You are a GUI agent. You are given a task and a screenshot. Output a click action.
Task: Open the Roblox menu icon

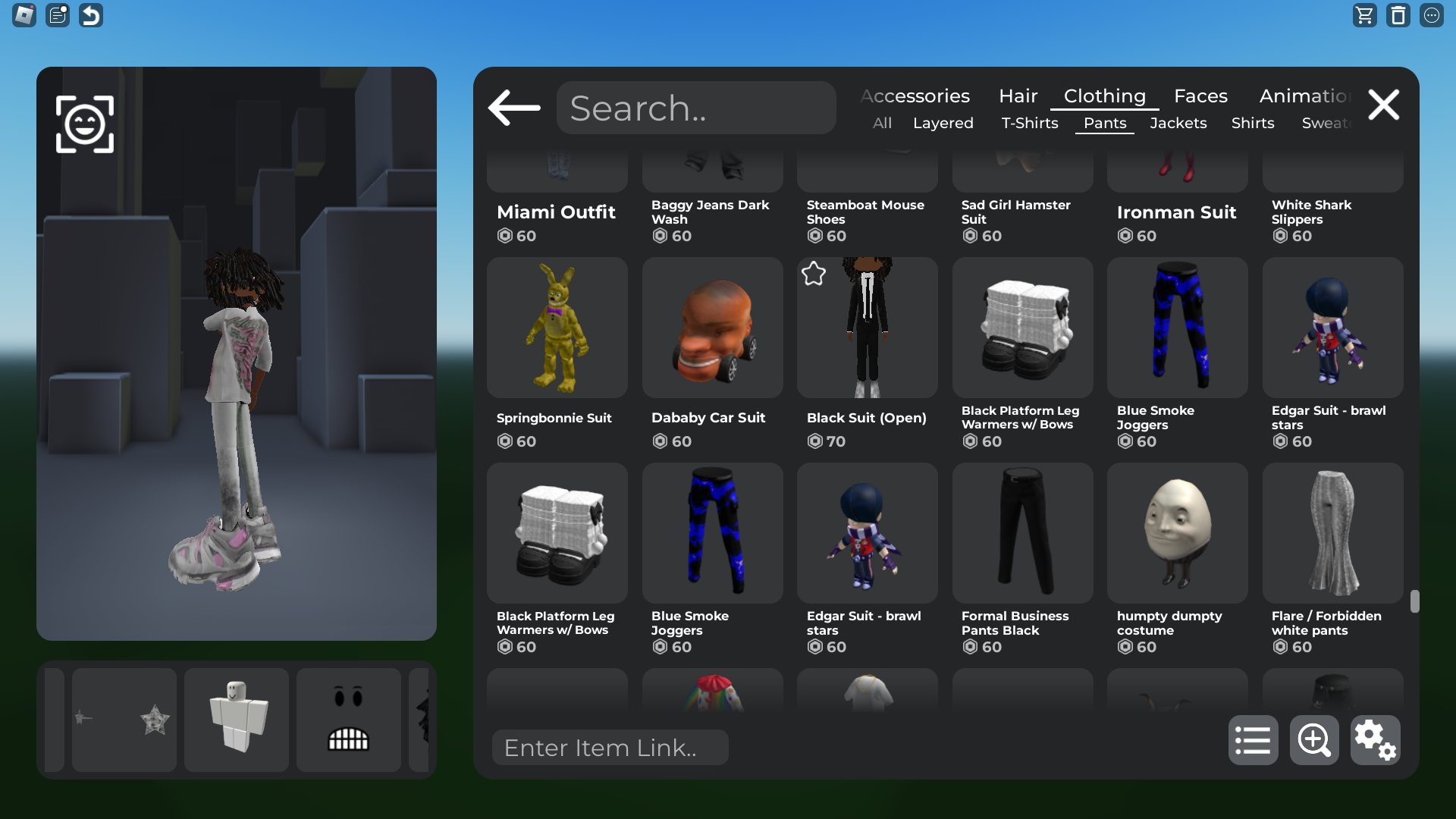[24, 15]
